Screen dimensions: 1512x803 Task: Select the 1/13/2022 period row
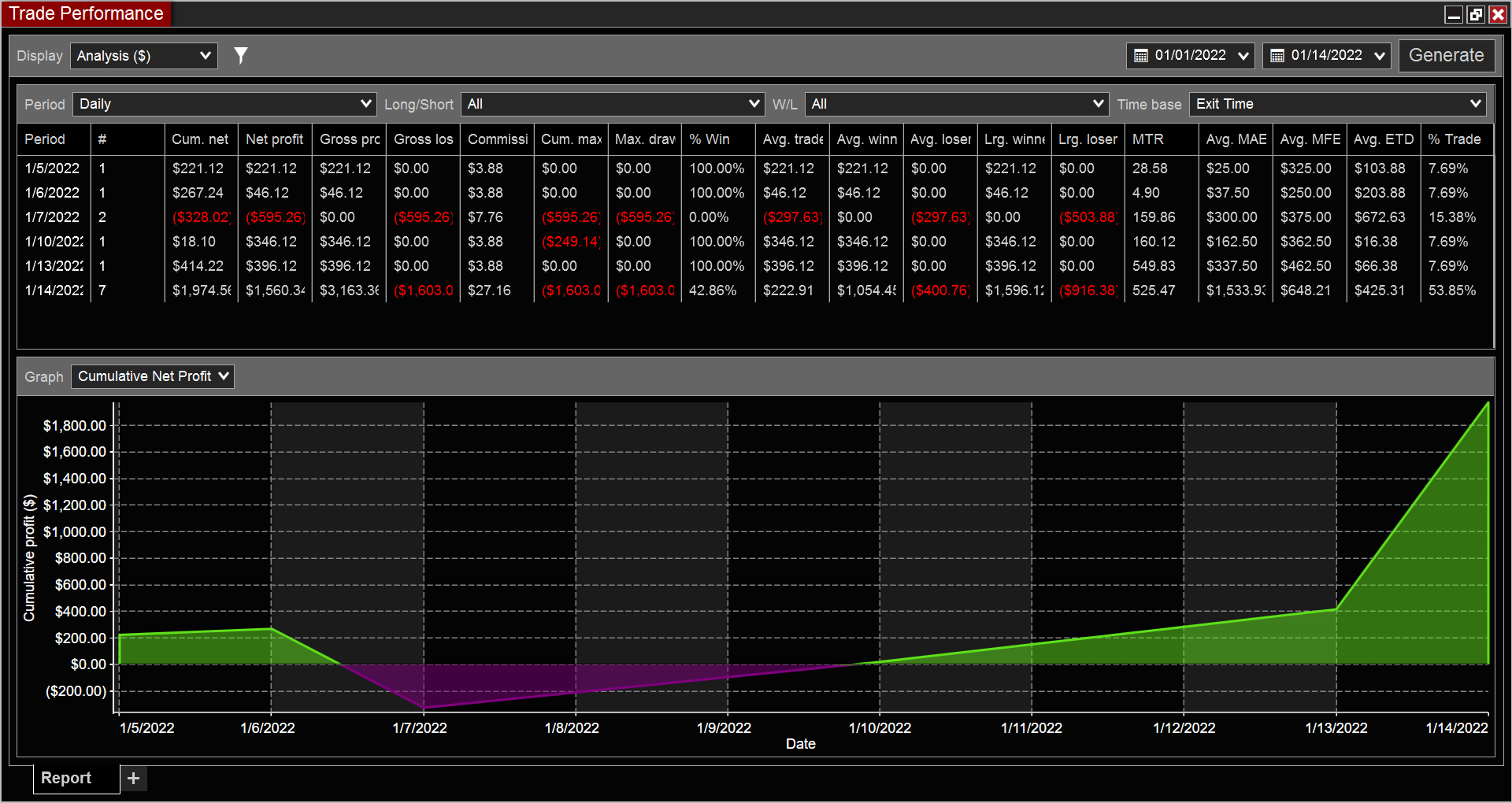coord(755,266)
